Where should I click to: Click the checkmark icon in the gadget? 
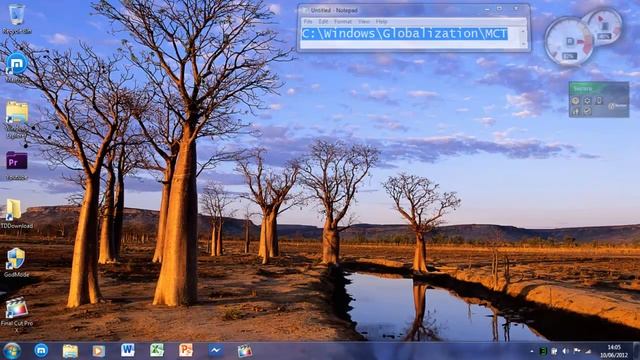(x=587, y=111)
